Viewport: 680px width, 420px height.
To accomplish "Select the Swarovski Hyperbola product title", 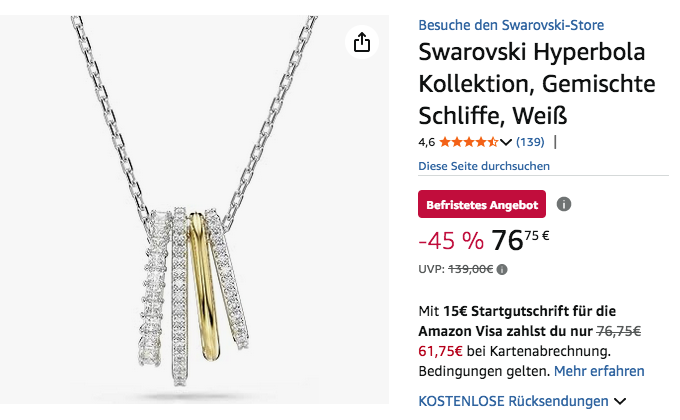I will (536, 83).
